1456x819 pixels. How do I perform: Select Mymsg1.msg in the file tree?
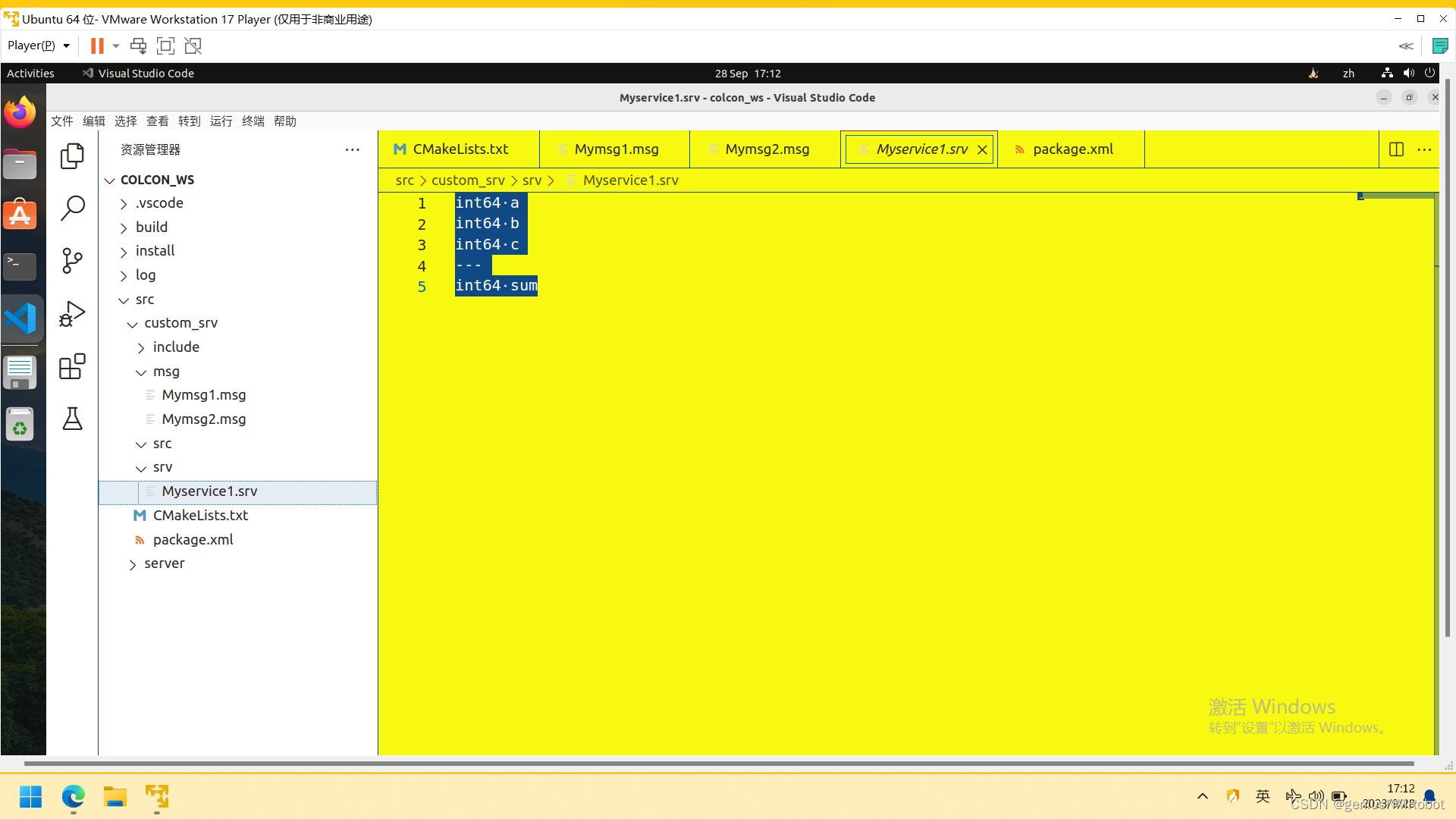tap(203, 395)
